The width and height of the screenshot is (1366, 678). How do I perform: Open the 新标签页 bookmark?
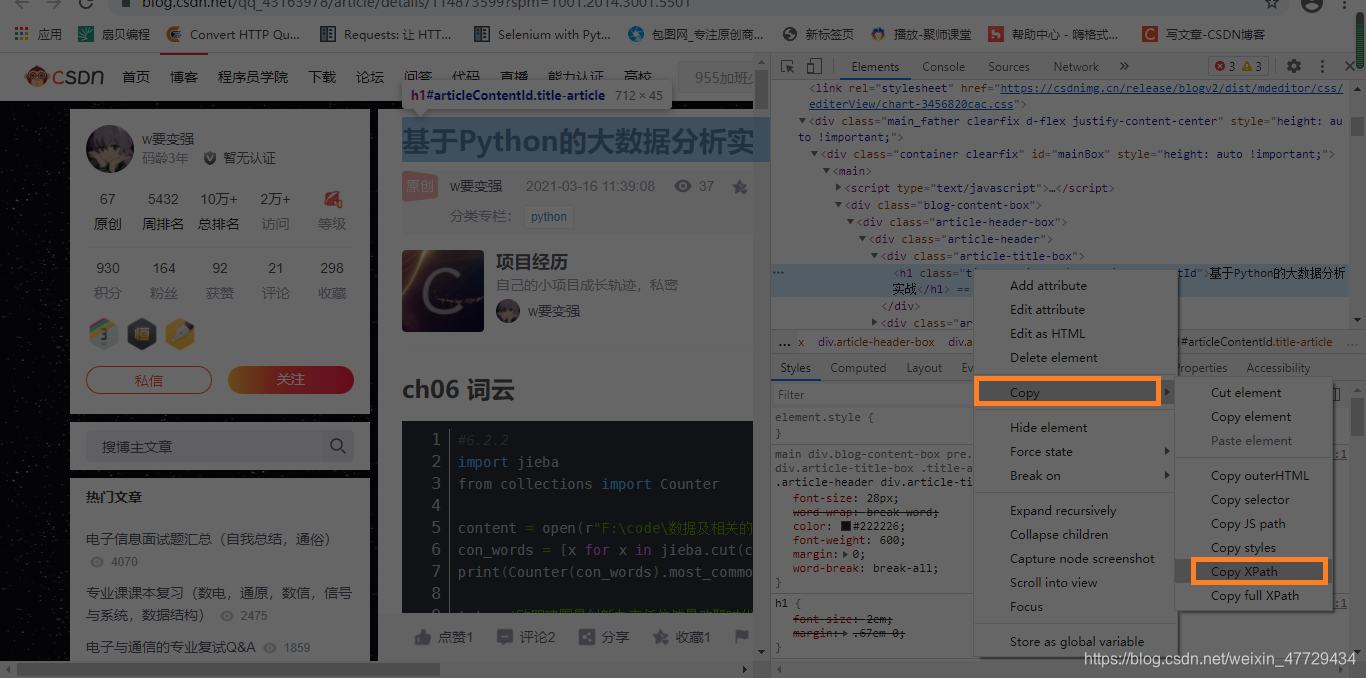[x=818, y=34]
